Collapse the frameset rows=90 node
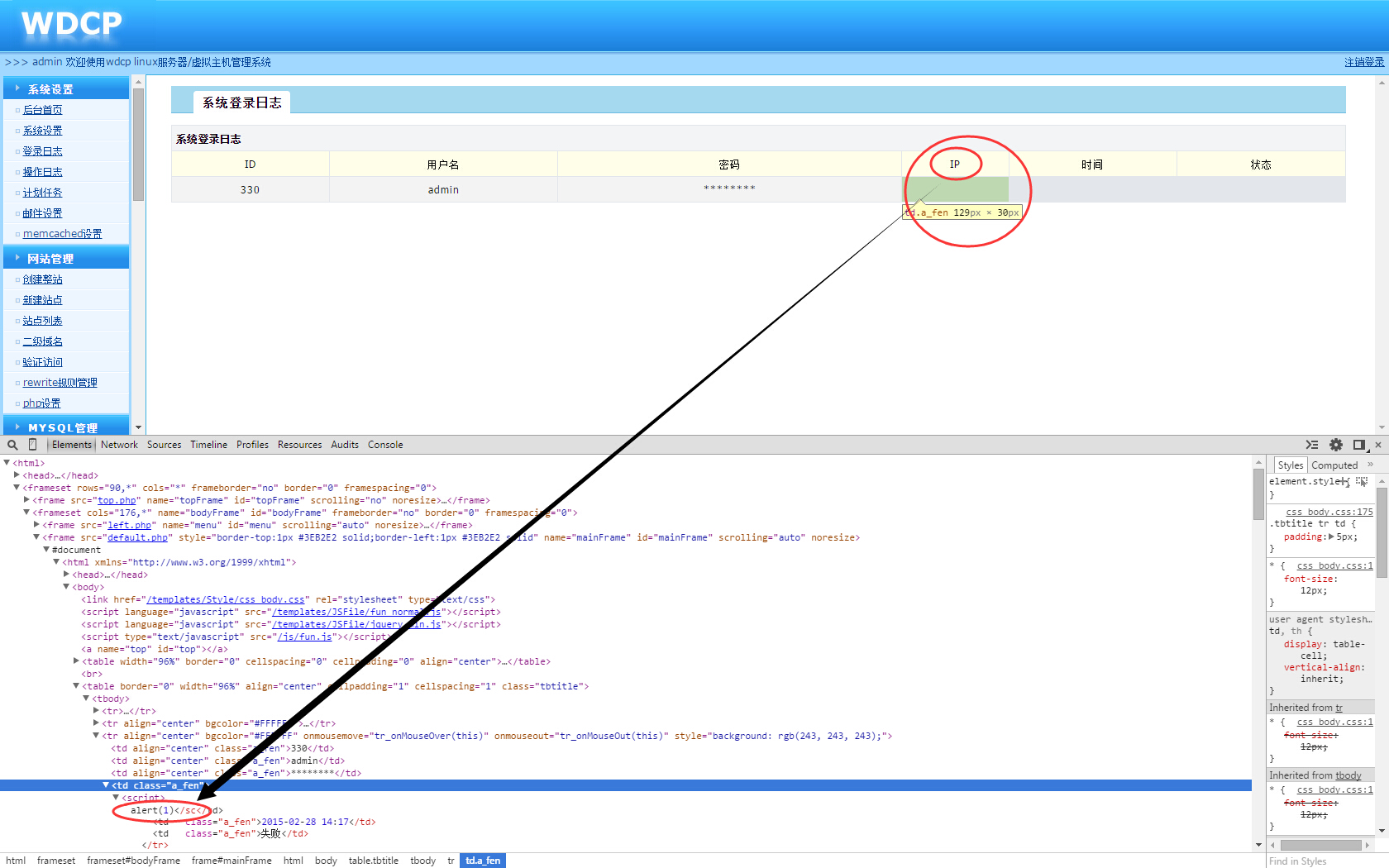This screenshot has width=1389, height=868. point(17,488)
